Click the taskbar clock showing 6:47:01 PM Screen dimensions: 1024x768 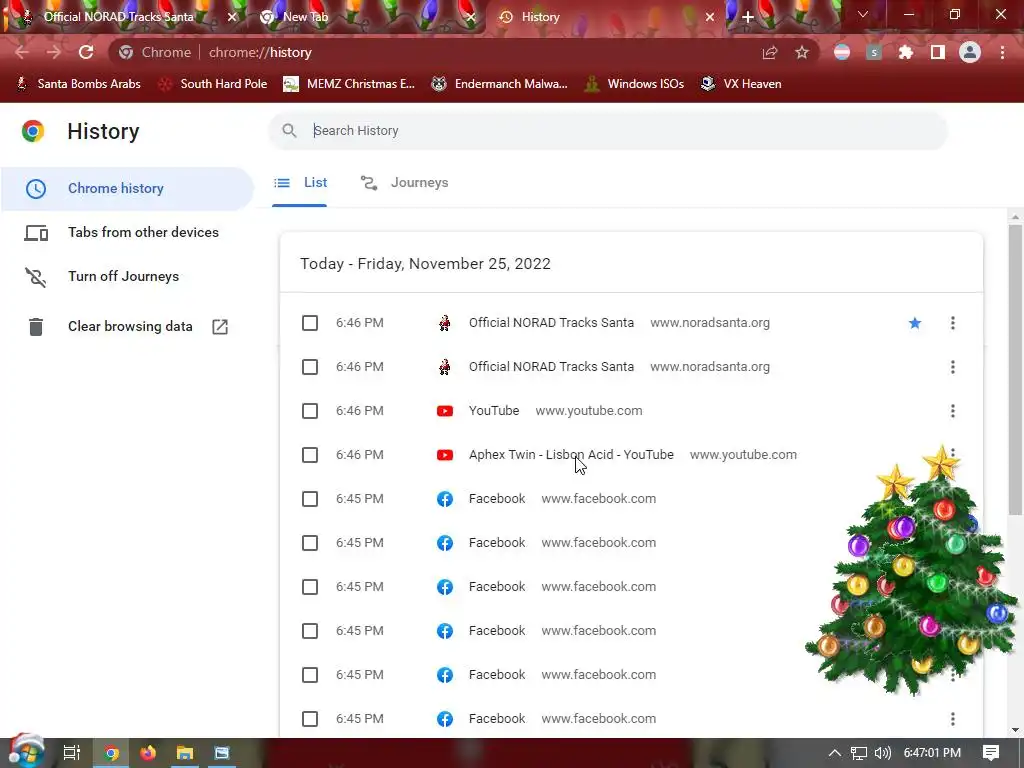coord(932,753)
